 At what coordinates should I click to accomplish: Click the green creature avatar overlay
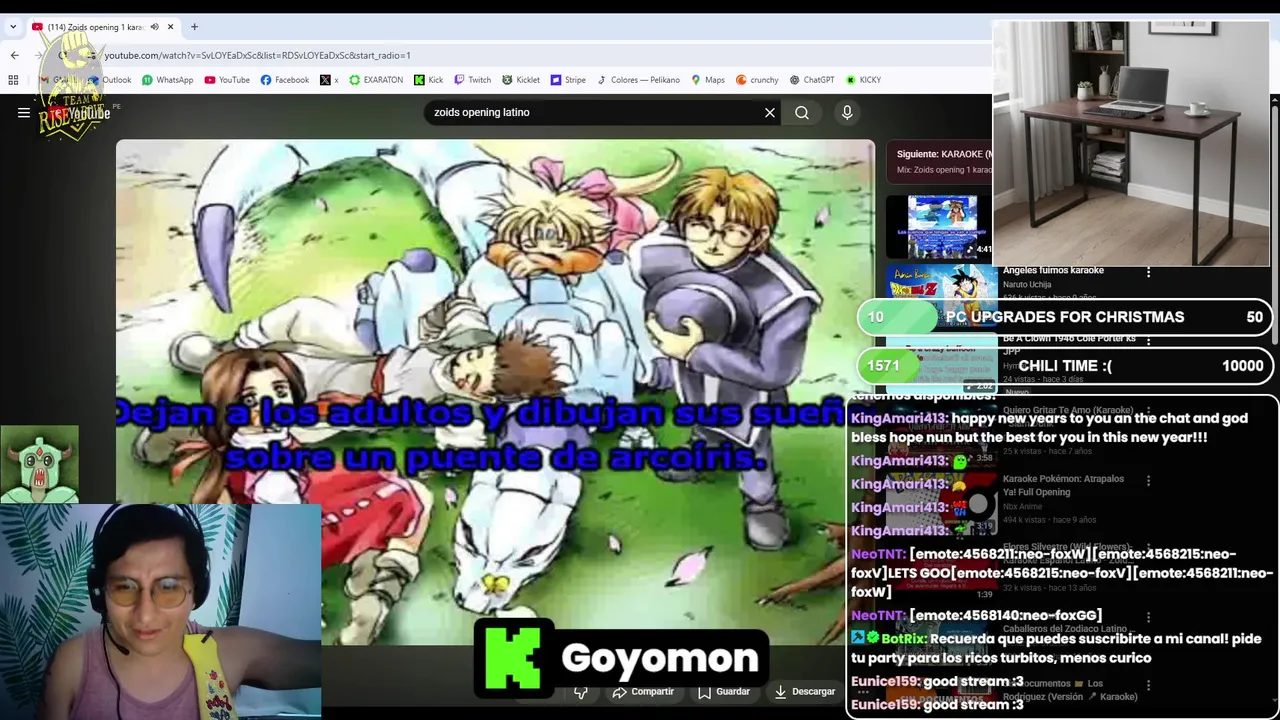(39, 464)
